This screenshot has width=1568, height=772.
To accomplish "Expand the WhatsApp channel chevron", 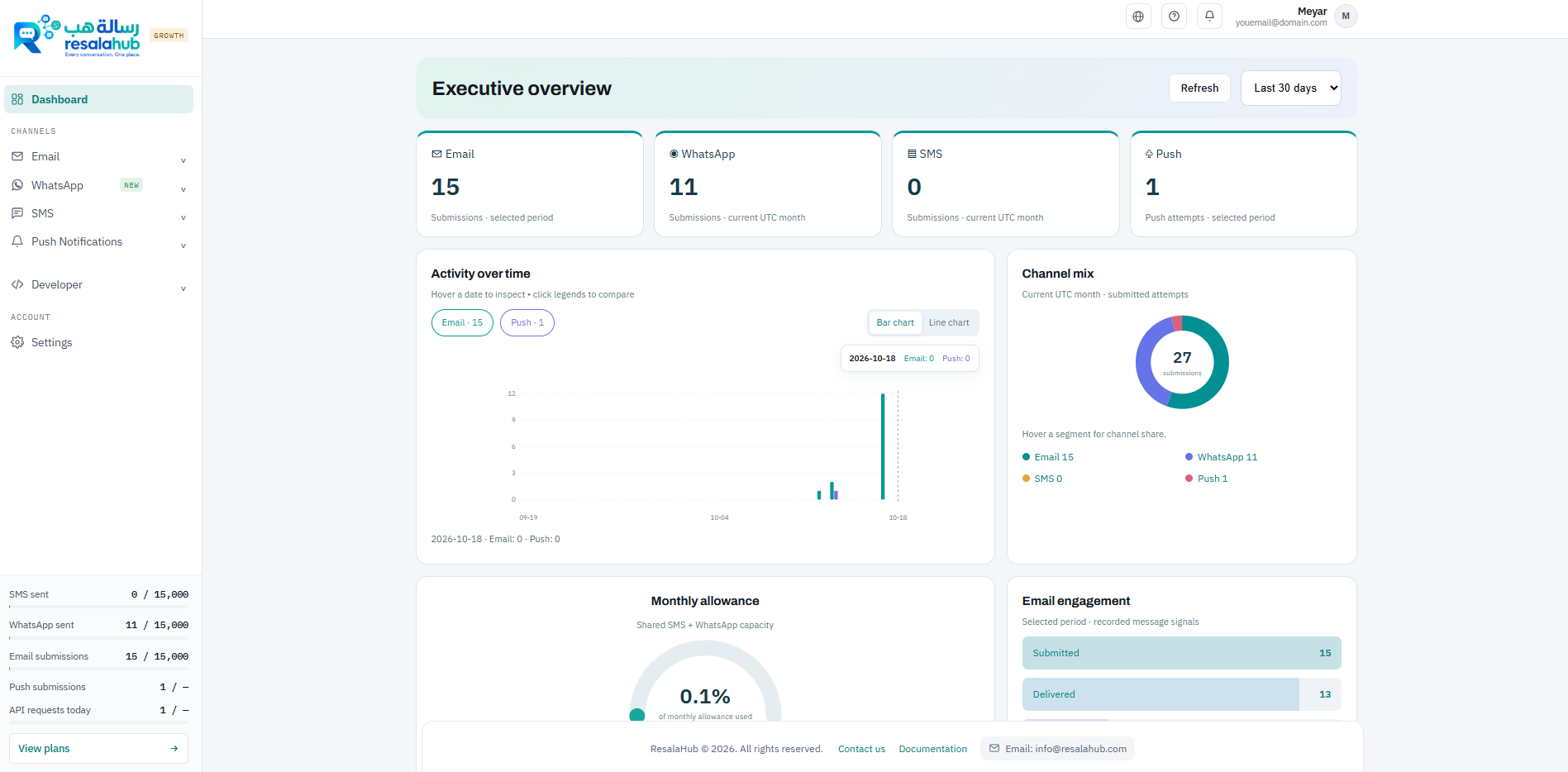I will click(183, 189).
